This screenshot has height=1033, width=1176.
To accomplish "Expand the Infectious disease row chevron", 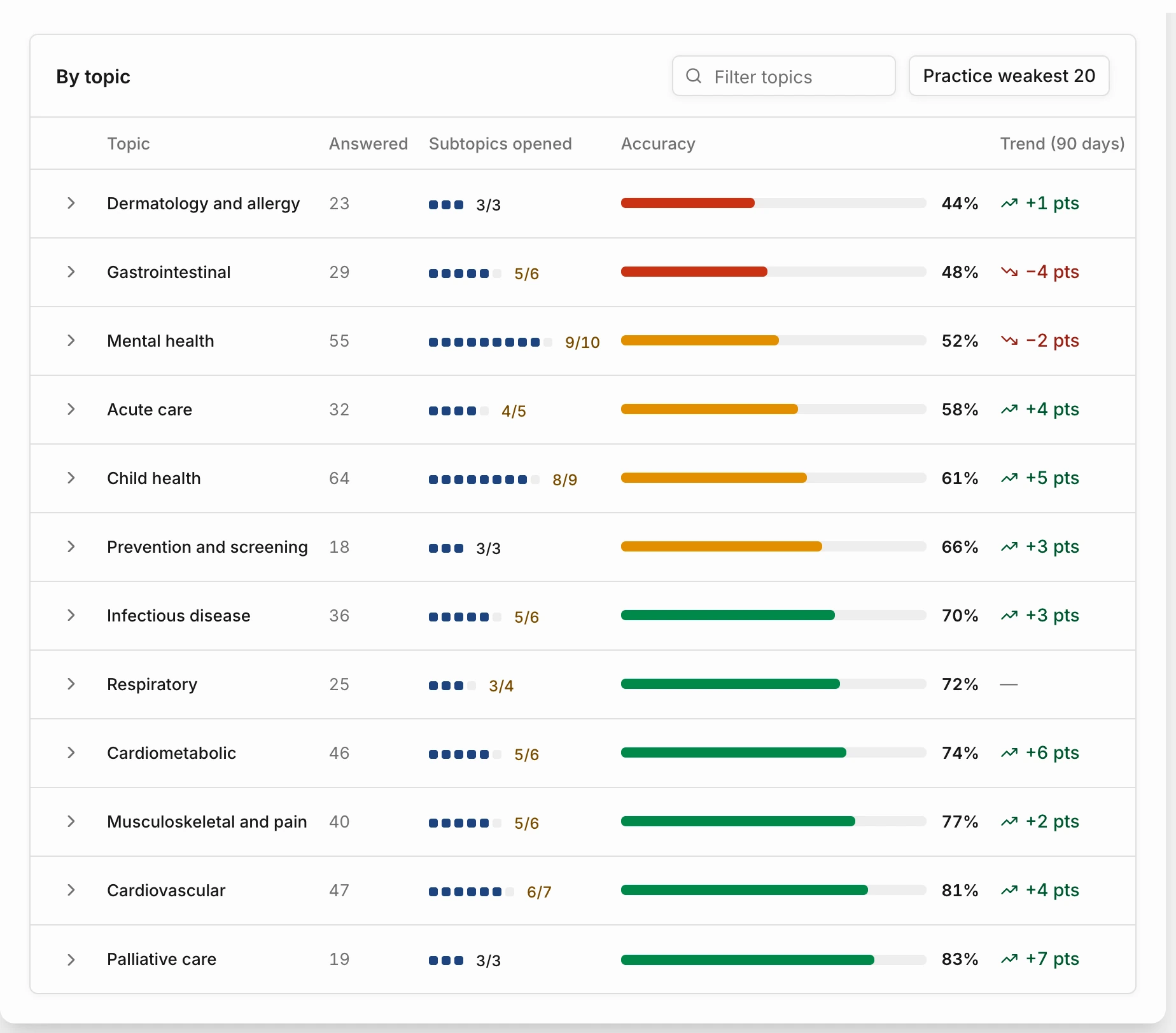I will tap(71, 616).
